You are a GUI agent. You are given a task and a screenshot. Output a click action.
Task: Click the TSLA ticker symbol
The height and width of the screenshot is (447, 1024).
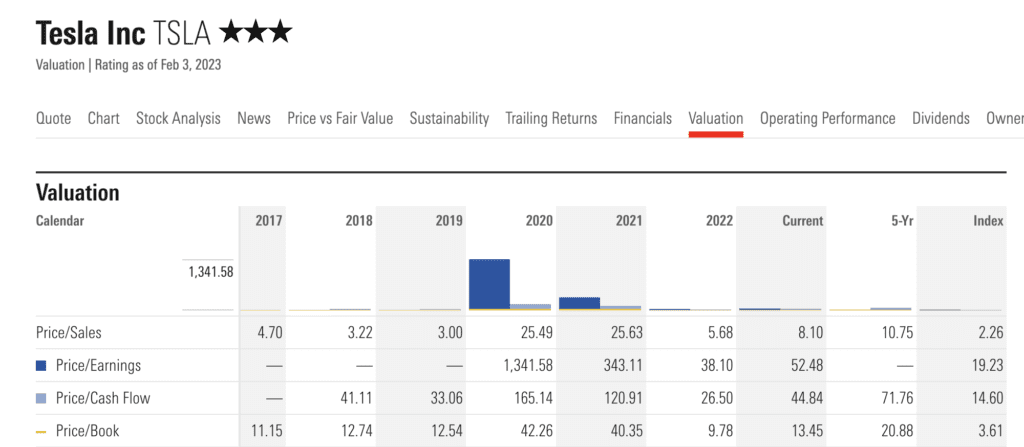pos(183,33)
